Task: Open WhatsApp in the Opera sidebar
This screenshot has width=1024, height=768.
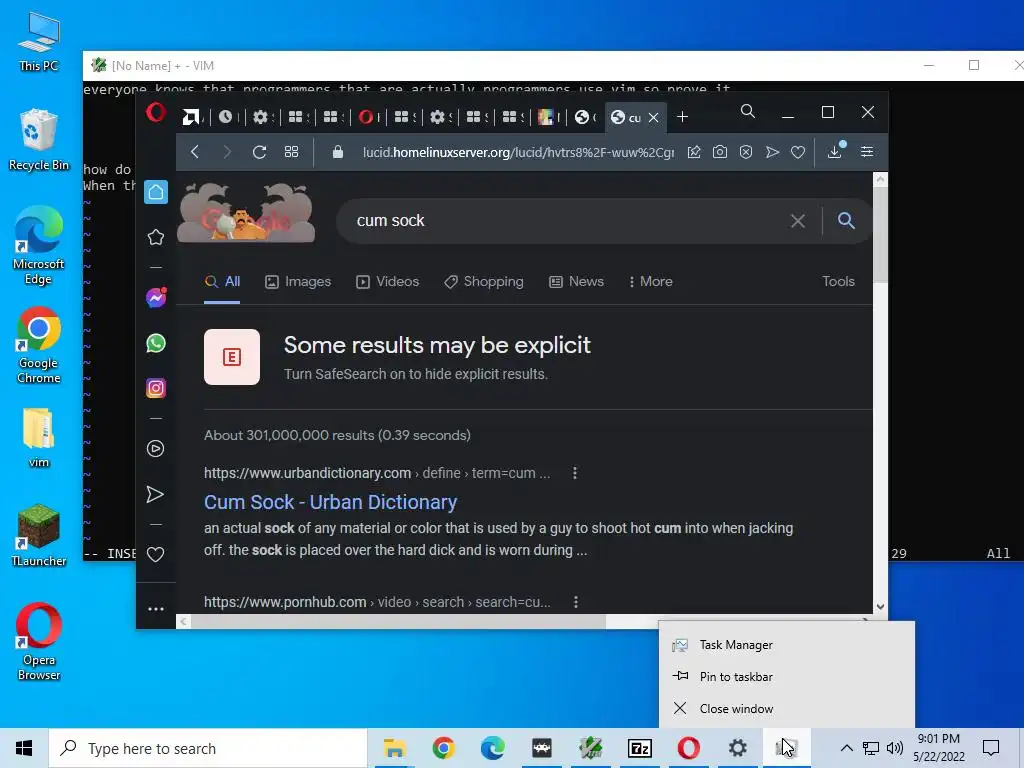Action: [155, 344]
